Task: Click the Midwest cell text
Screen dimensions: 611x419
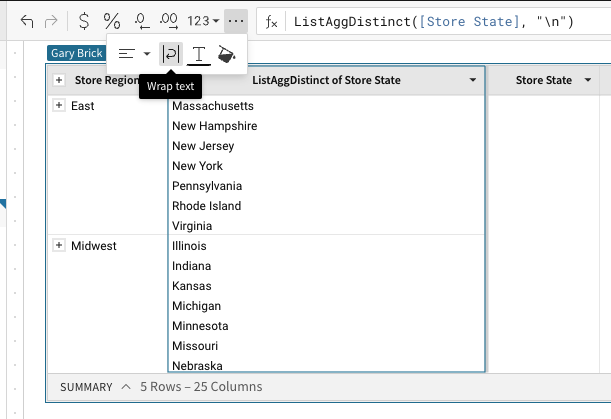Action: (94, 246)
